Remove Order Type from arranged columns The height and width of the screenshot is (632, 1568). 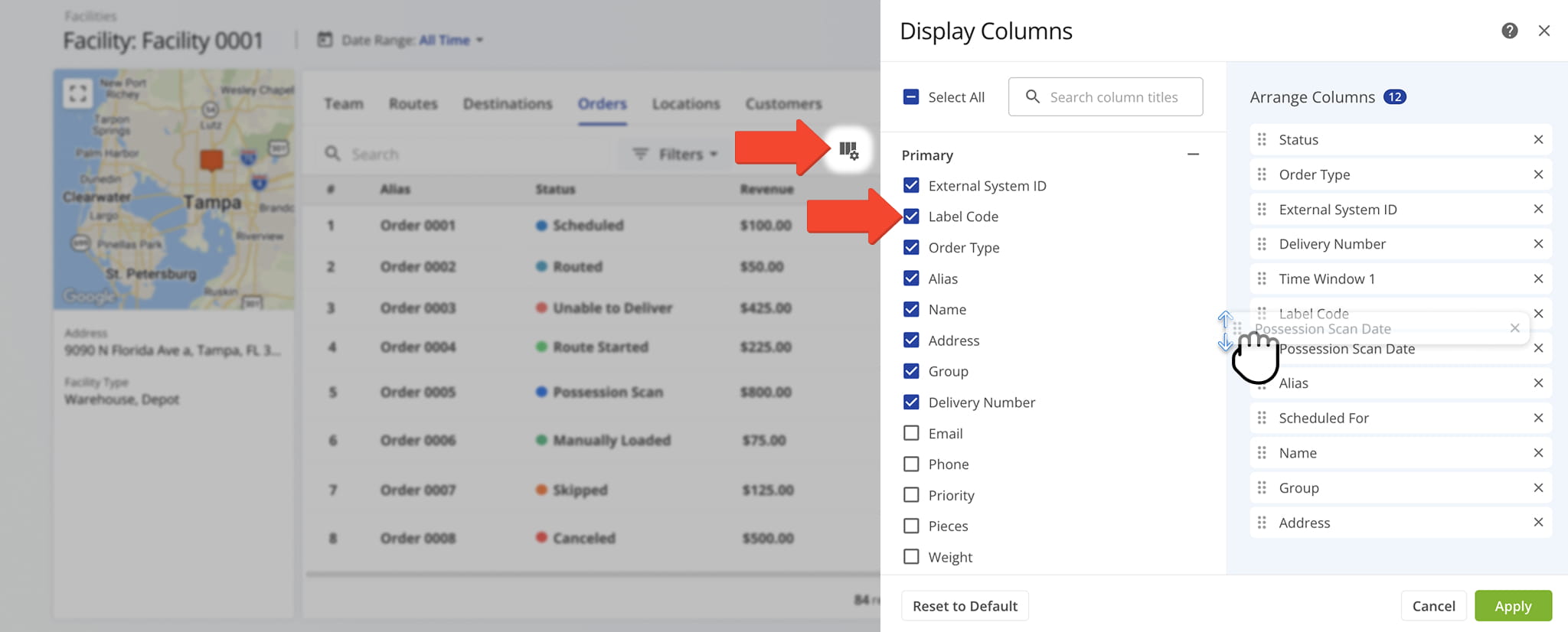click(1537, 174)
